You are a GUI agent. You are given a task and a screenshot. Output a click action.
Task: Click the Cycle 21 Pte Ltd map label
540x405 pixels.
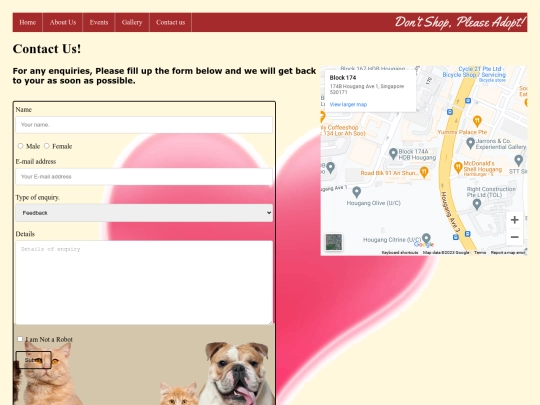point(475,72)
